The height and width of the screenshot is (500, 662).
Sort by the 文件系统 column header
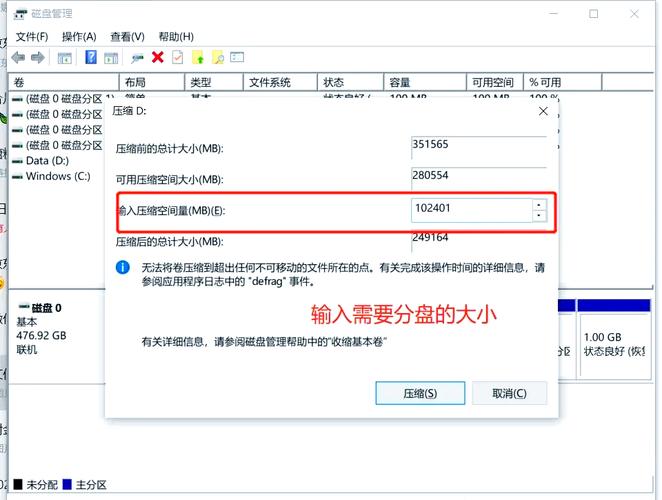(x=280, y=82)
